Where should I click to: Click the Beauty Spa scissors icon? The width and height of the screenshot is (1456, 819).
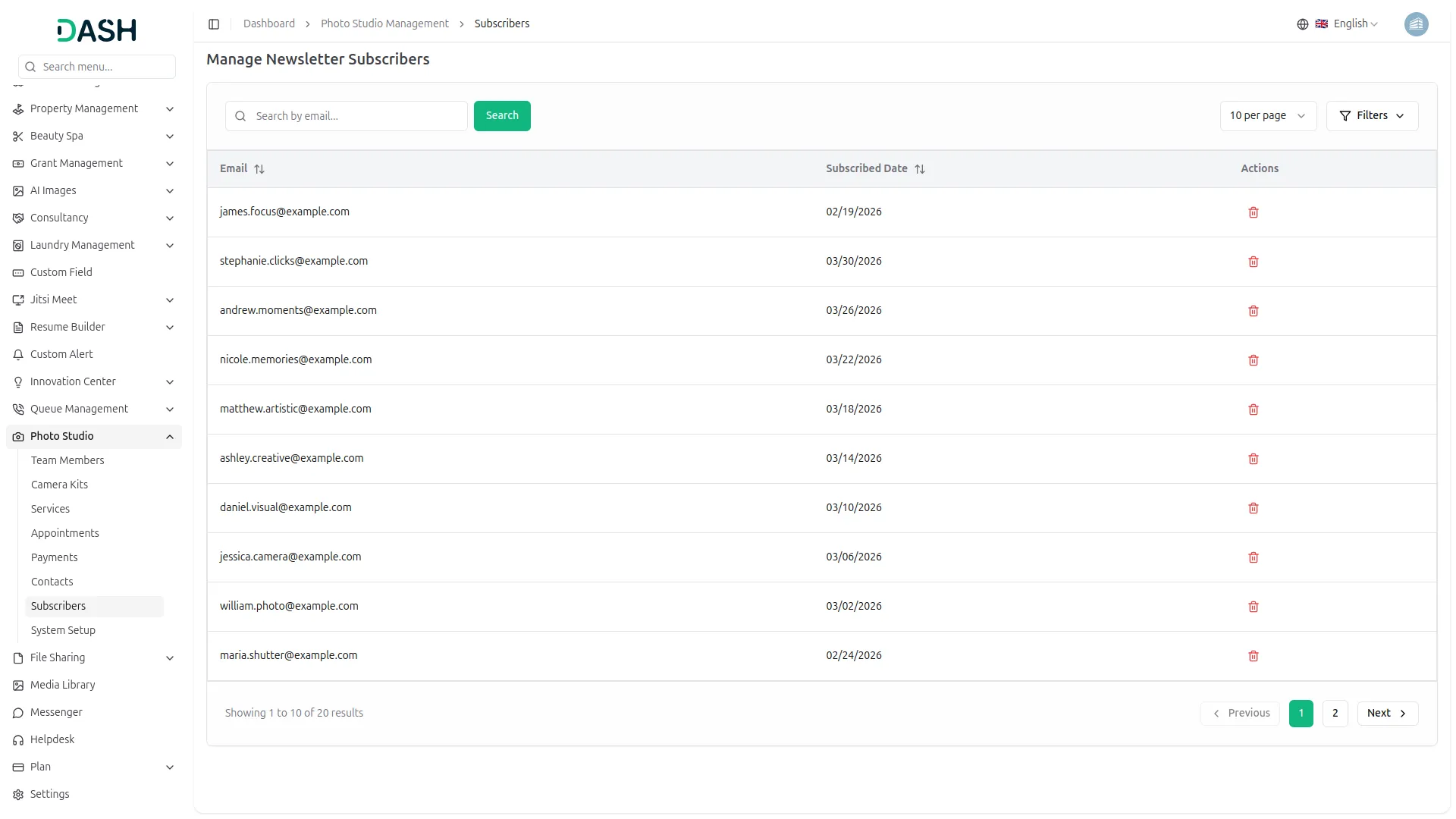pos(17,136)
